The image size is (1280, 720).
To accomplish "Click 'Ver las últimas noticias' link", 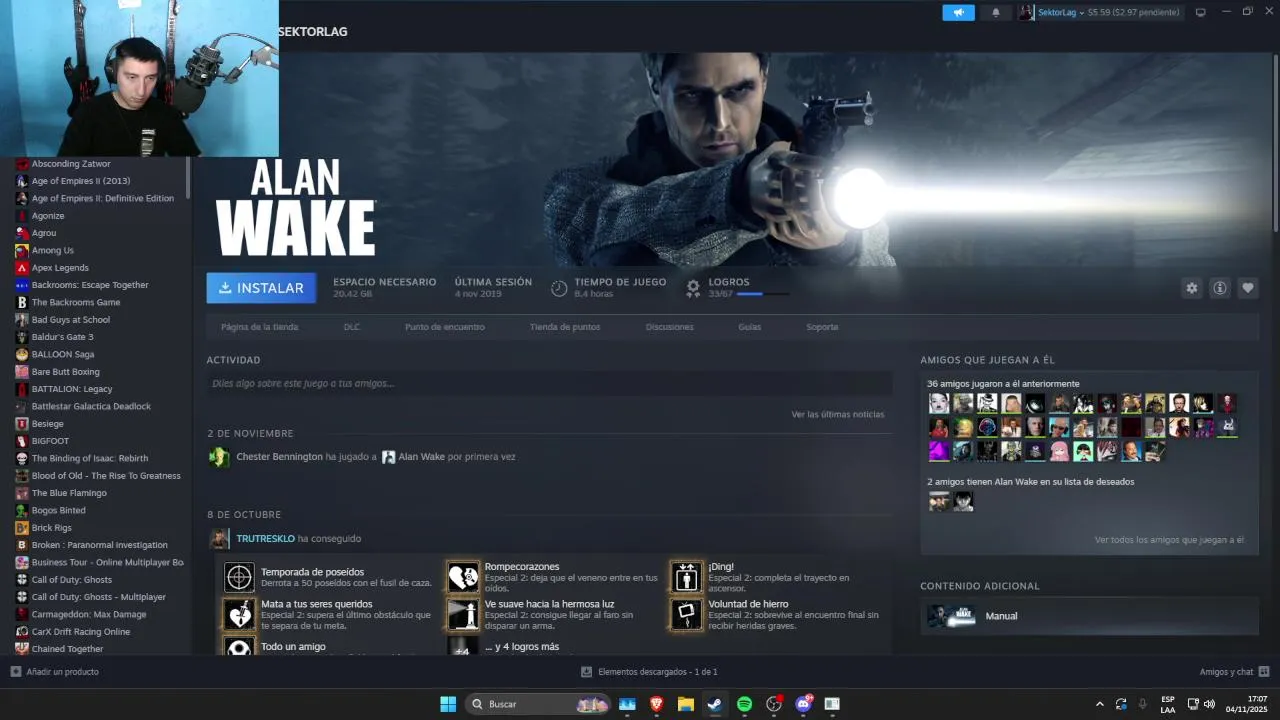I will click(838, 414).
